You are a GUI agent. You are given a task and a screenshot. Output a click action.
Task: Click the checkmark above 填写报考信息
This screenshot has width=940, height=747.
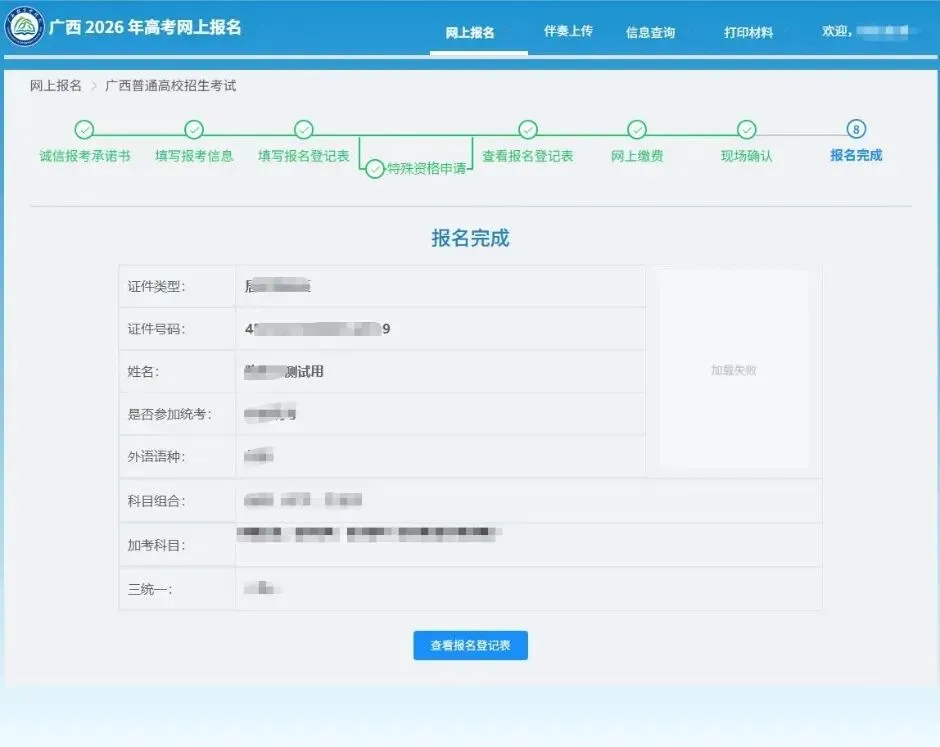[194, 129]
